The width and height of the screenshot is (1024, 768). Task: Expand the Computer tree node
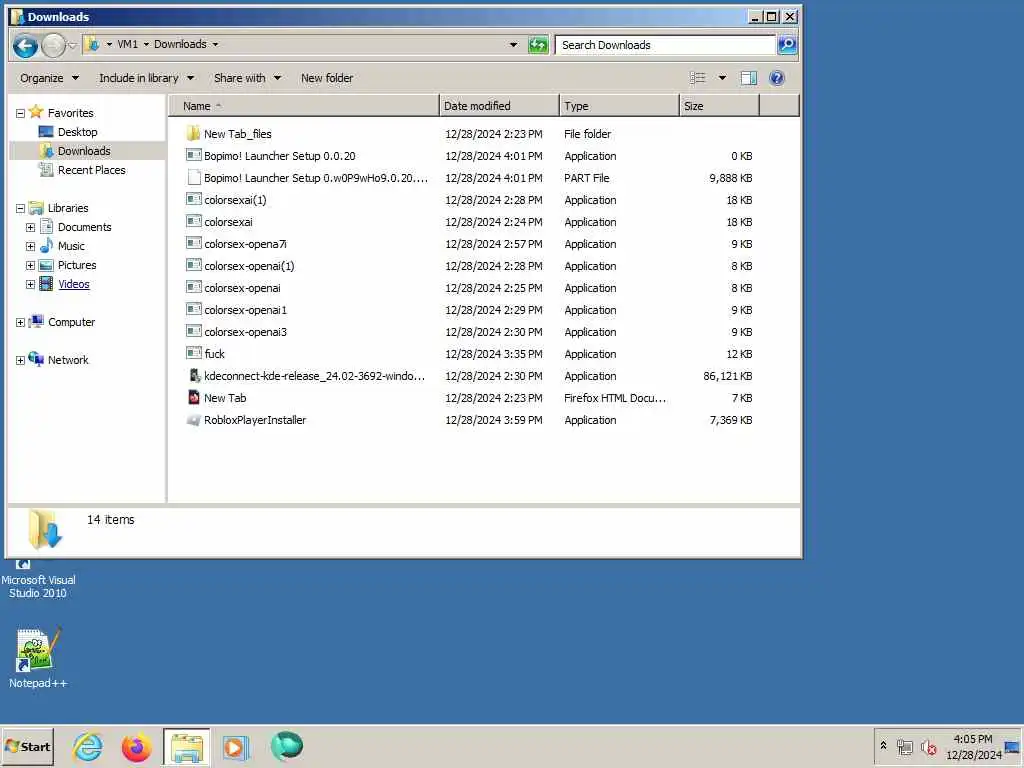[x=20, y=323]
